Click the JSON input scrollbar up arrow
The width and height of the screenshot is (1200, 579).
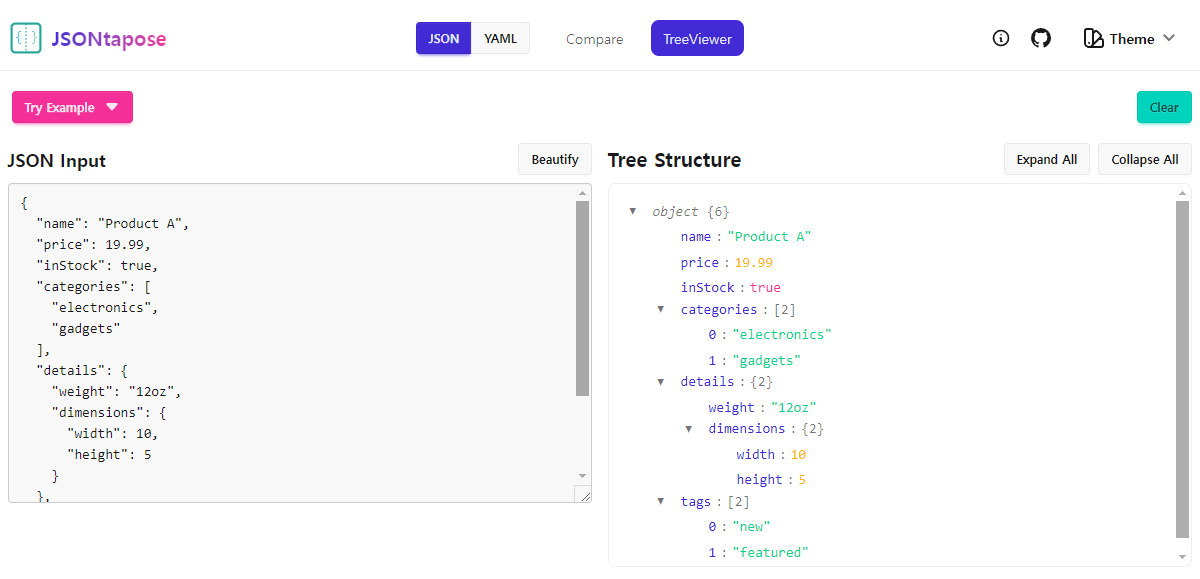[583, 192]
